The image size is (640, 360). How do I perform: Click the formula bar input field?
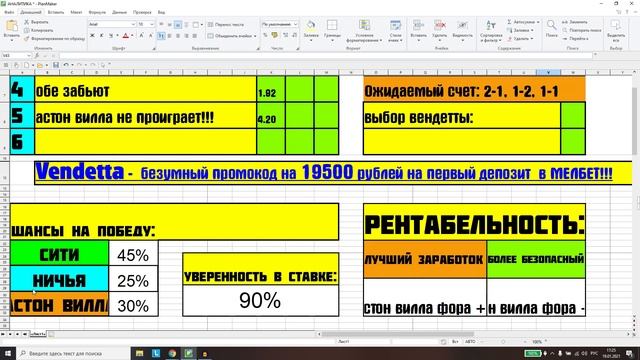[x=327, y=56]
